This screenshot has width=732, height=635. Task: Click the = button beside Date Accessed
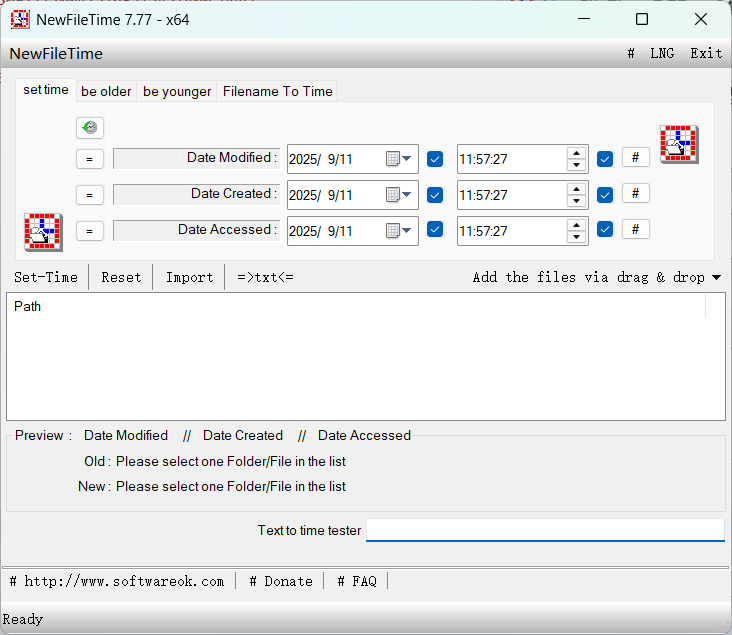point(90,231)
